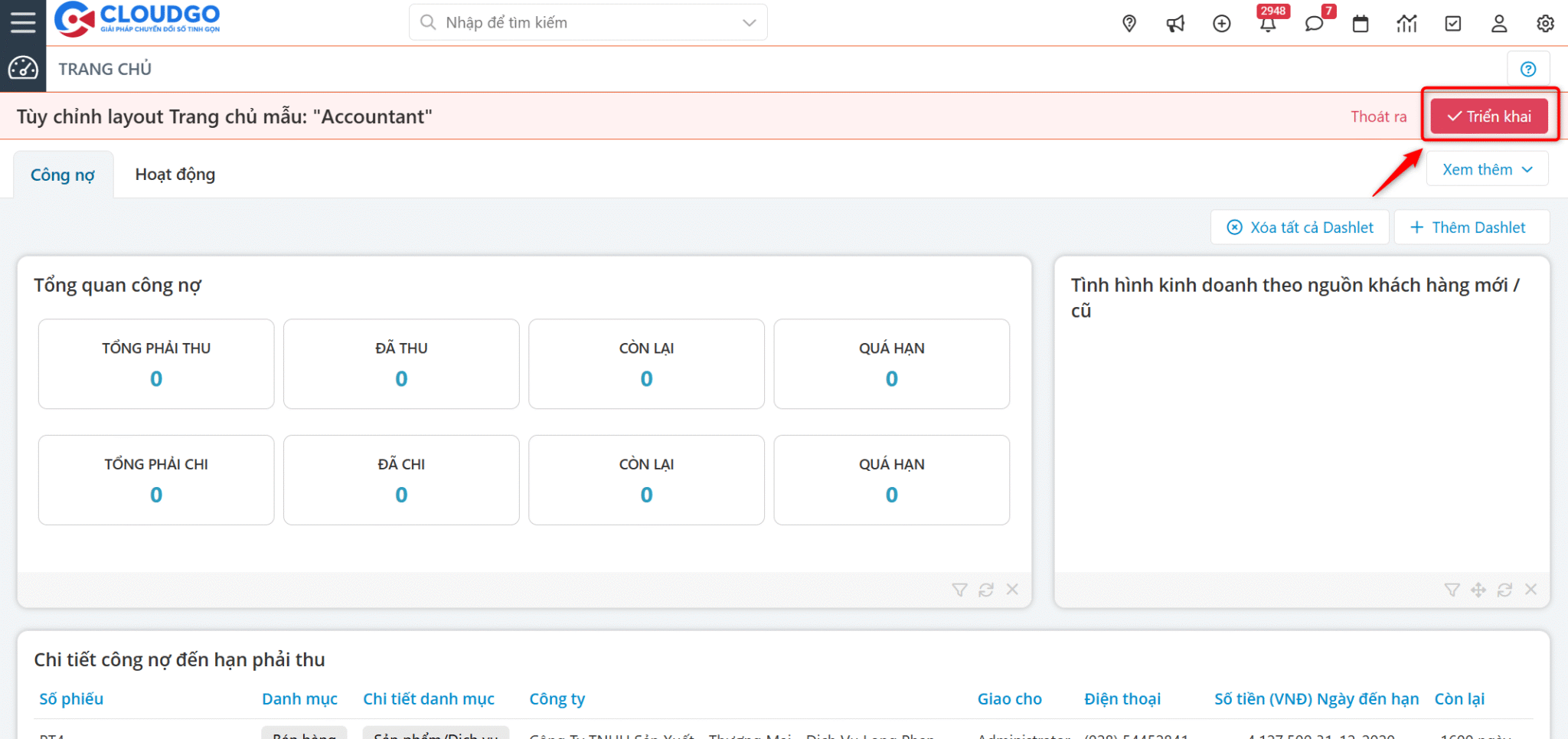Sort by the Giao cho column header
The height and width of the screenshot is (739, 1568).
click(1009, 698)
